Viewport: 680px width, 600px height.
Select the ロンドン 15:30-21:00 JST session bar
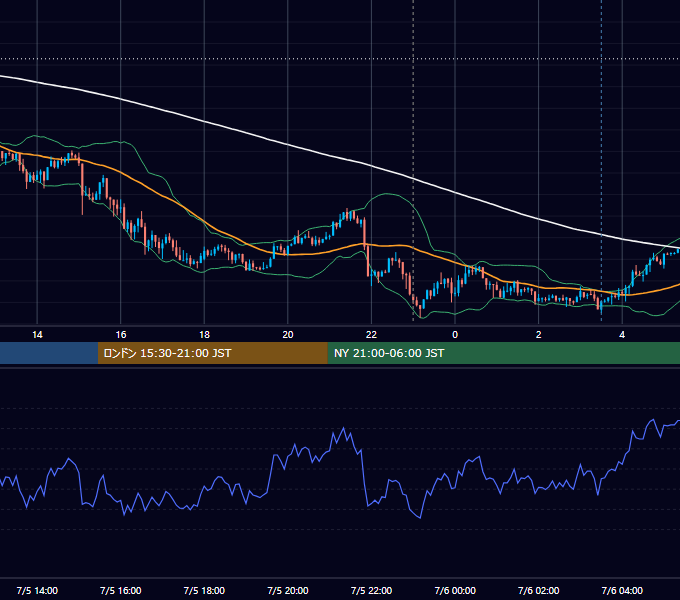coord(212,353)
